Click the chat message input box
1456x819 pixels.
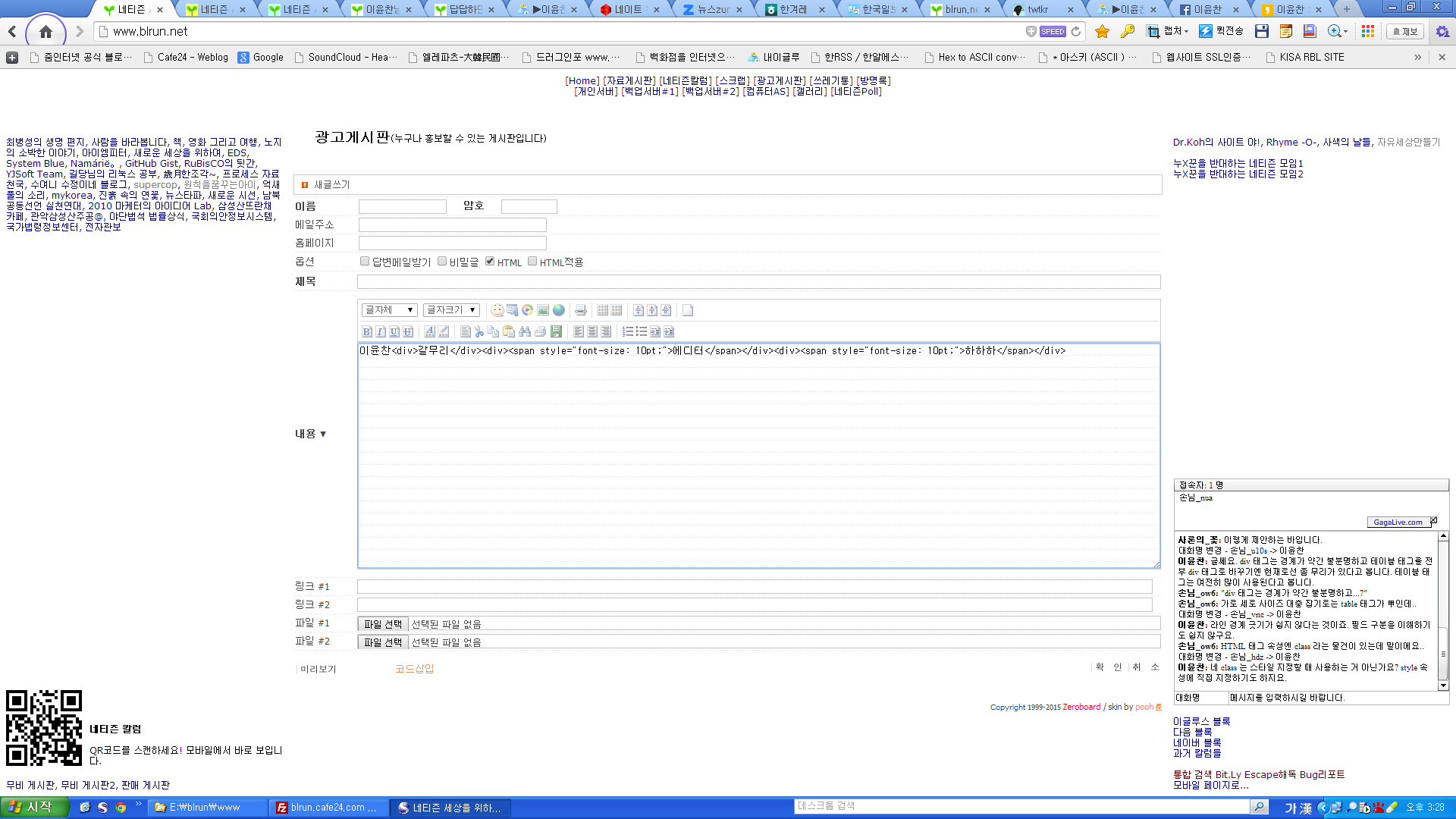[1338, 698]
